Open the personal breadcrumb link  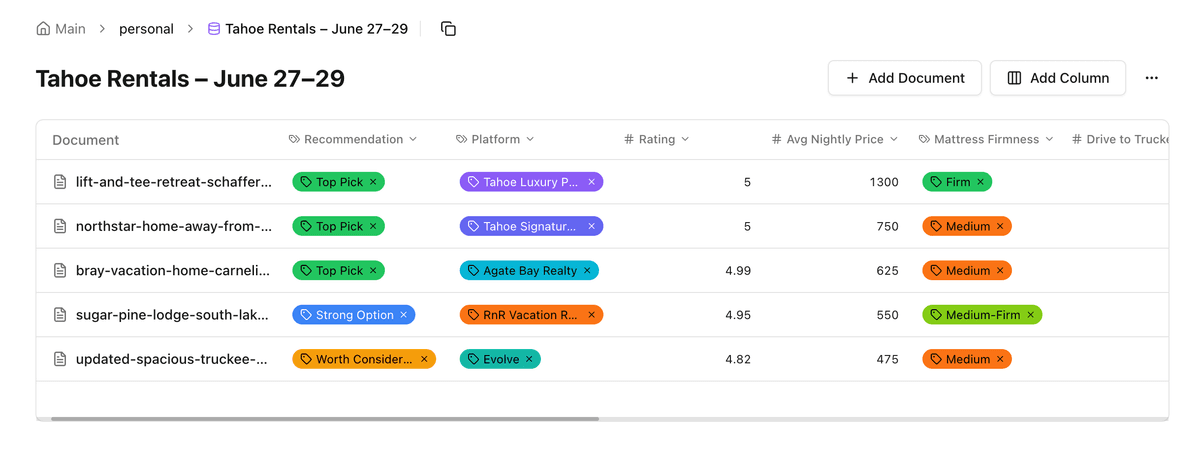[146, 29]
